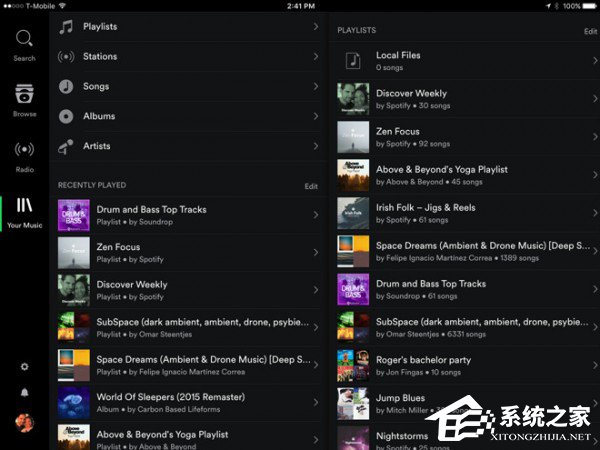Select "Roger's bachelor party" title
The image size is (600, 450).
[x=424, y=360]
